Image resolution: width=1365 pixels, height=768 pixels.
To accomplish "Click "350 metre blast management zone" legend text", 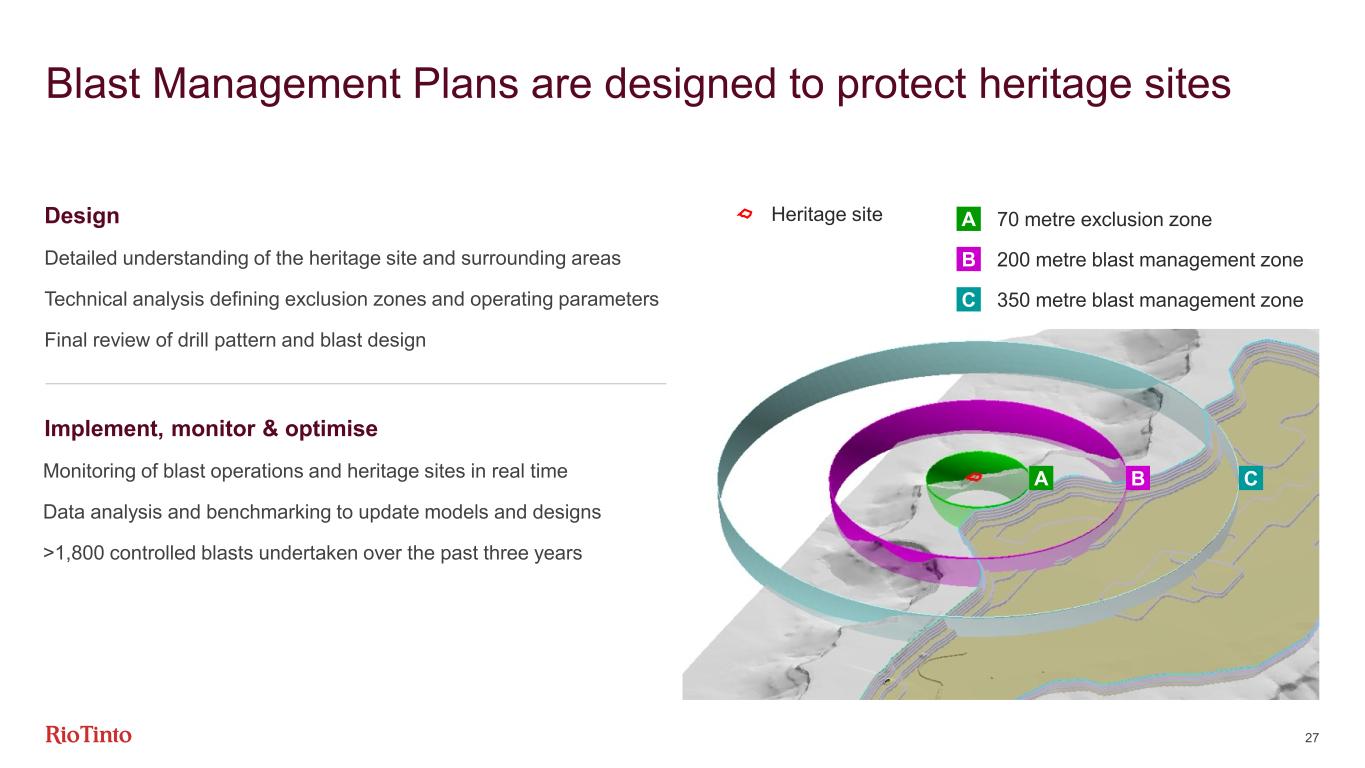I will pos(1151,300).
